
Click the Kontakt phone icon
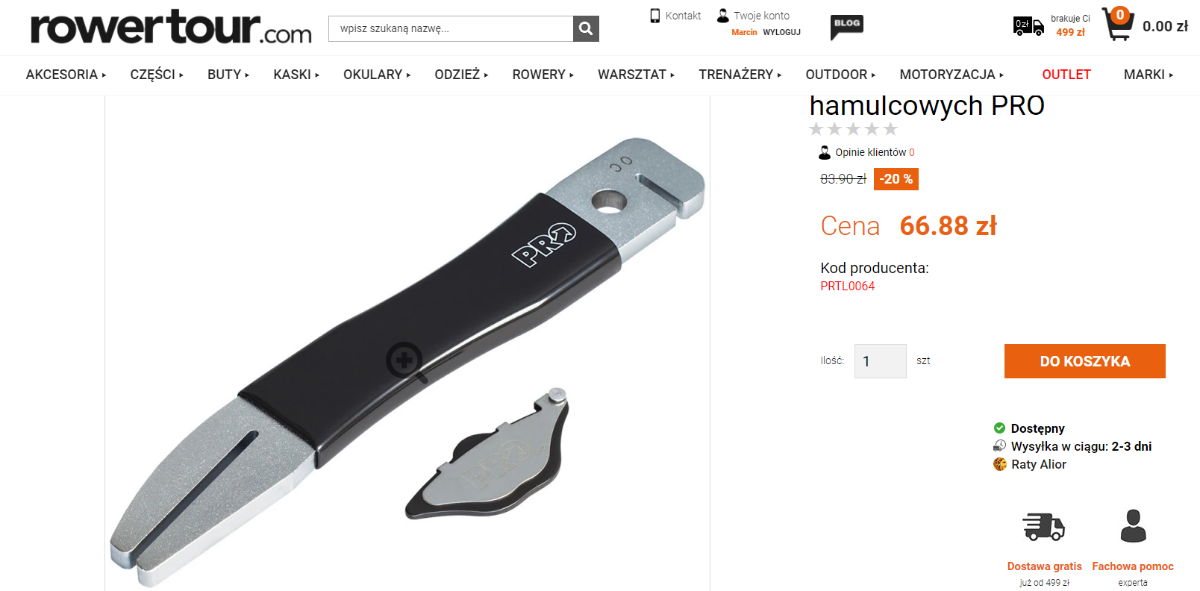point(655,15)
